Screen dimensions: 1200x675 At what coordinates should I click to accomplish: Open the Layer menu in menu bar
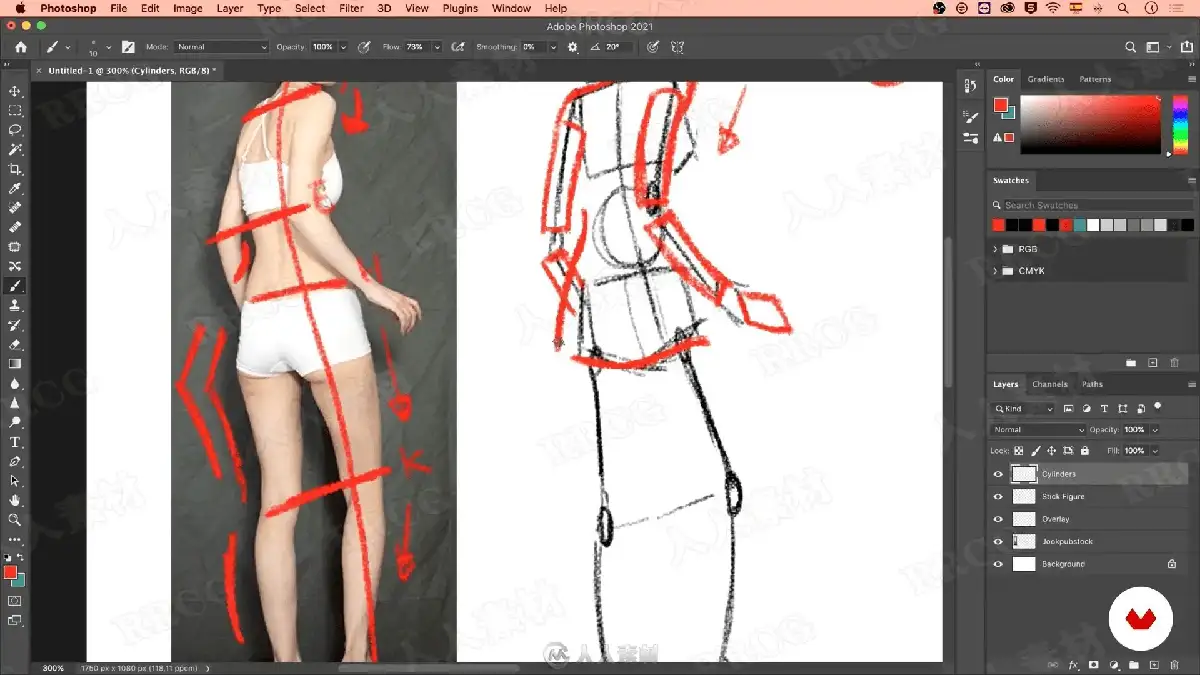click(x=230, y=8)
